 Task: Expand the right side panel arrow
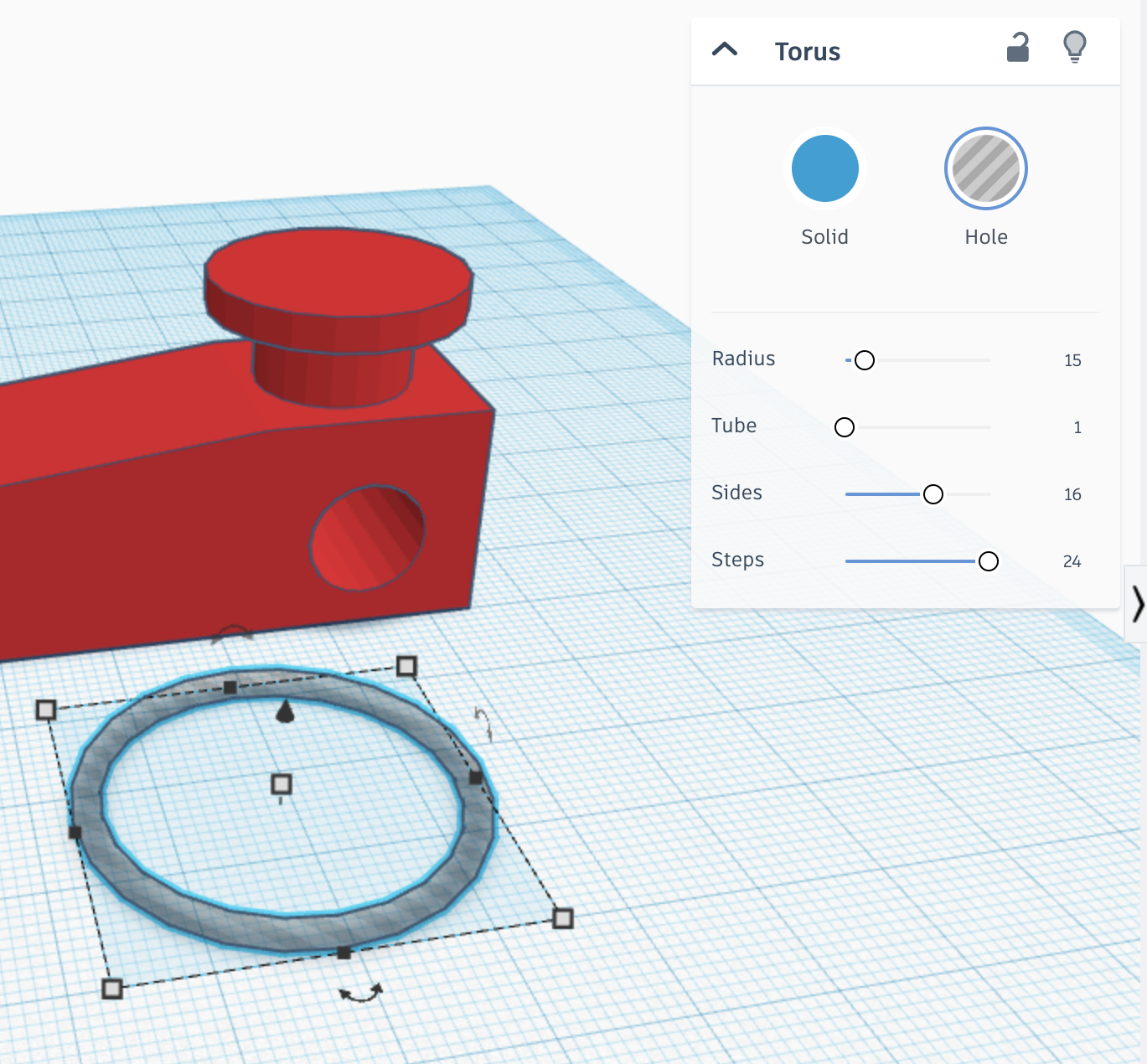[x=1137, y=603]
